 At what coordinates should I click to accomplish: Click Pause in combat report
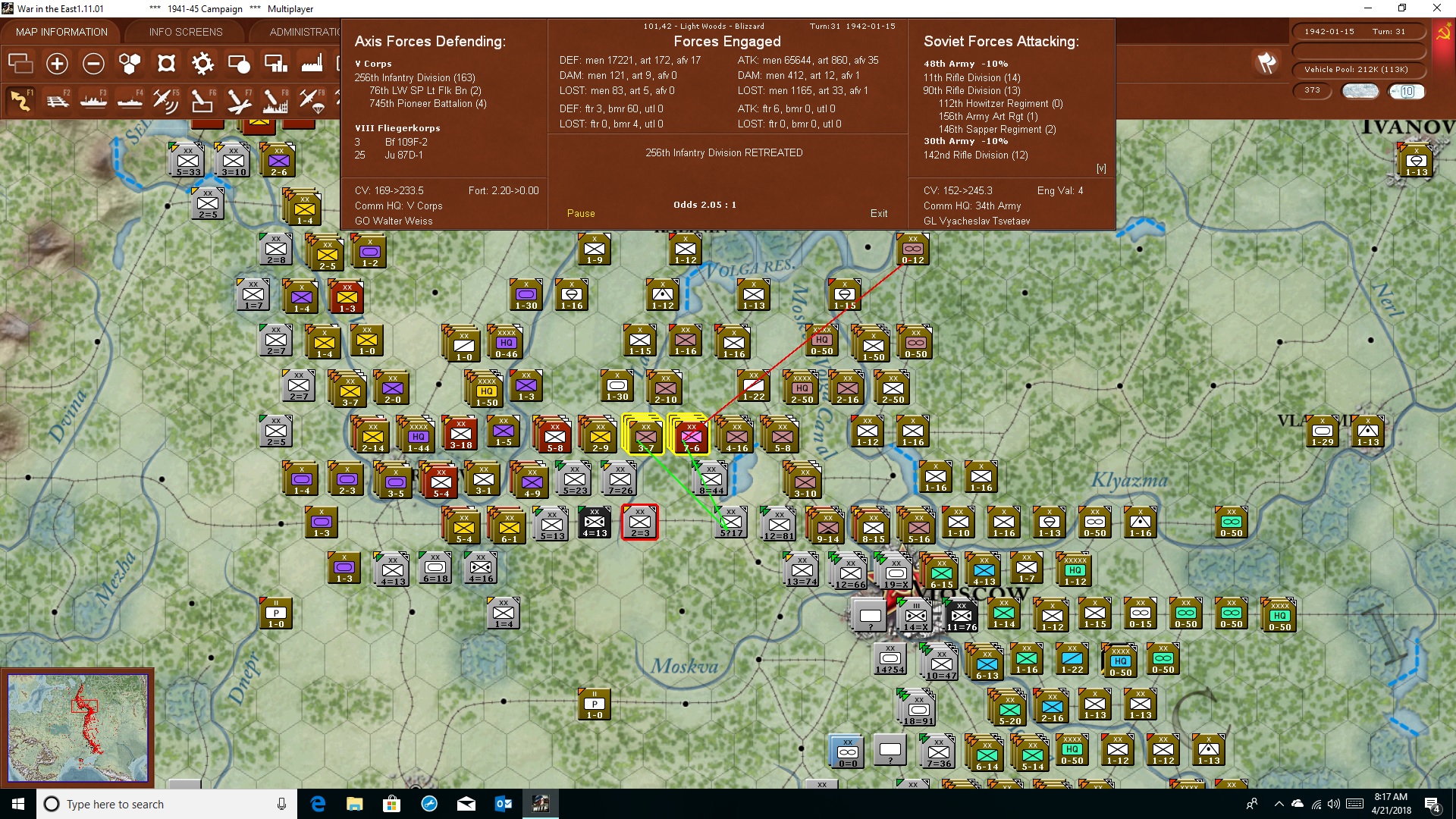pos(581,213)
